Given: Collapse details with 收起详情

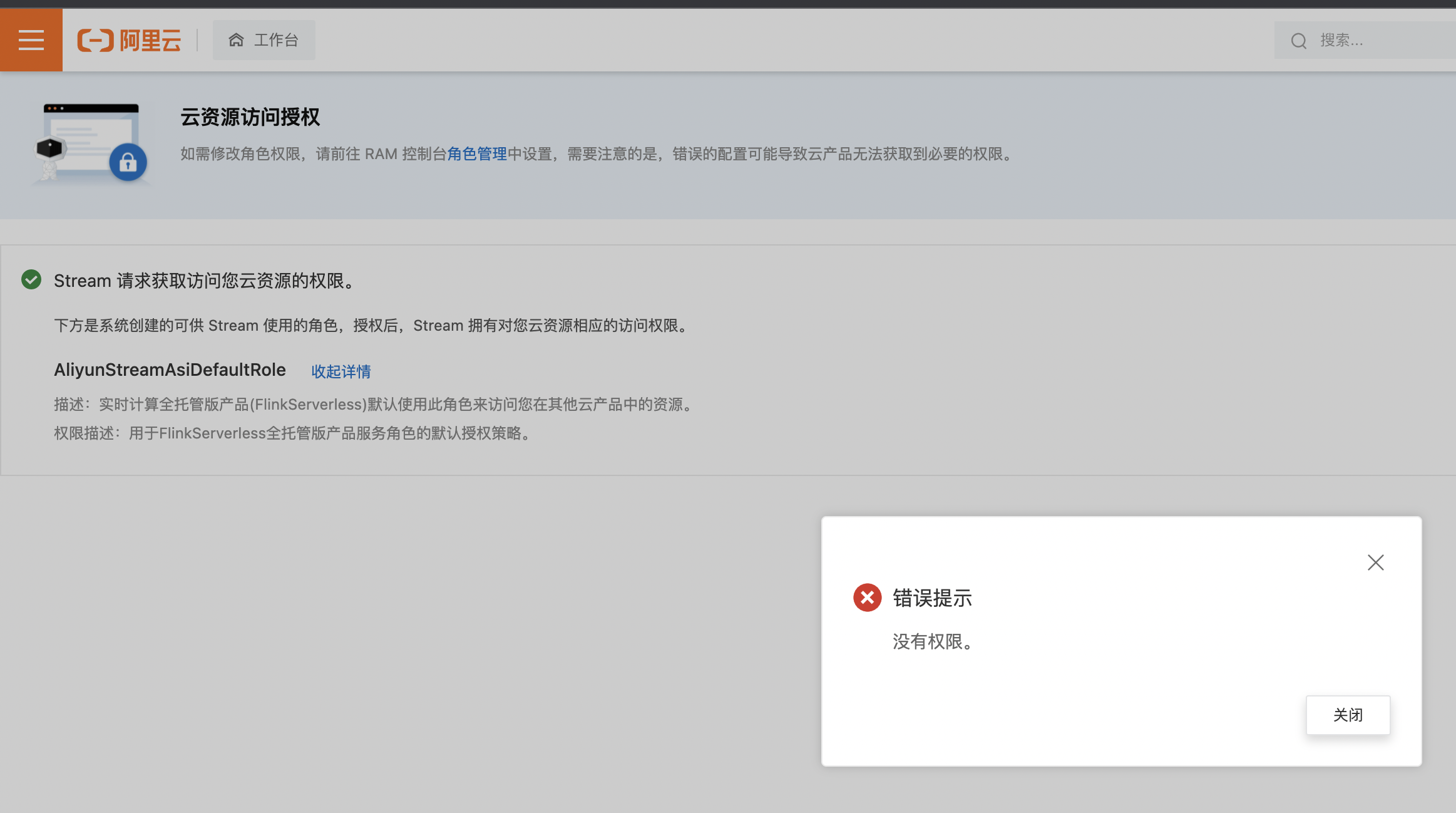Looking at the screenshot, I should pyautogui.click(x=341, y=371).
